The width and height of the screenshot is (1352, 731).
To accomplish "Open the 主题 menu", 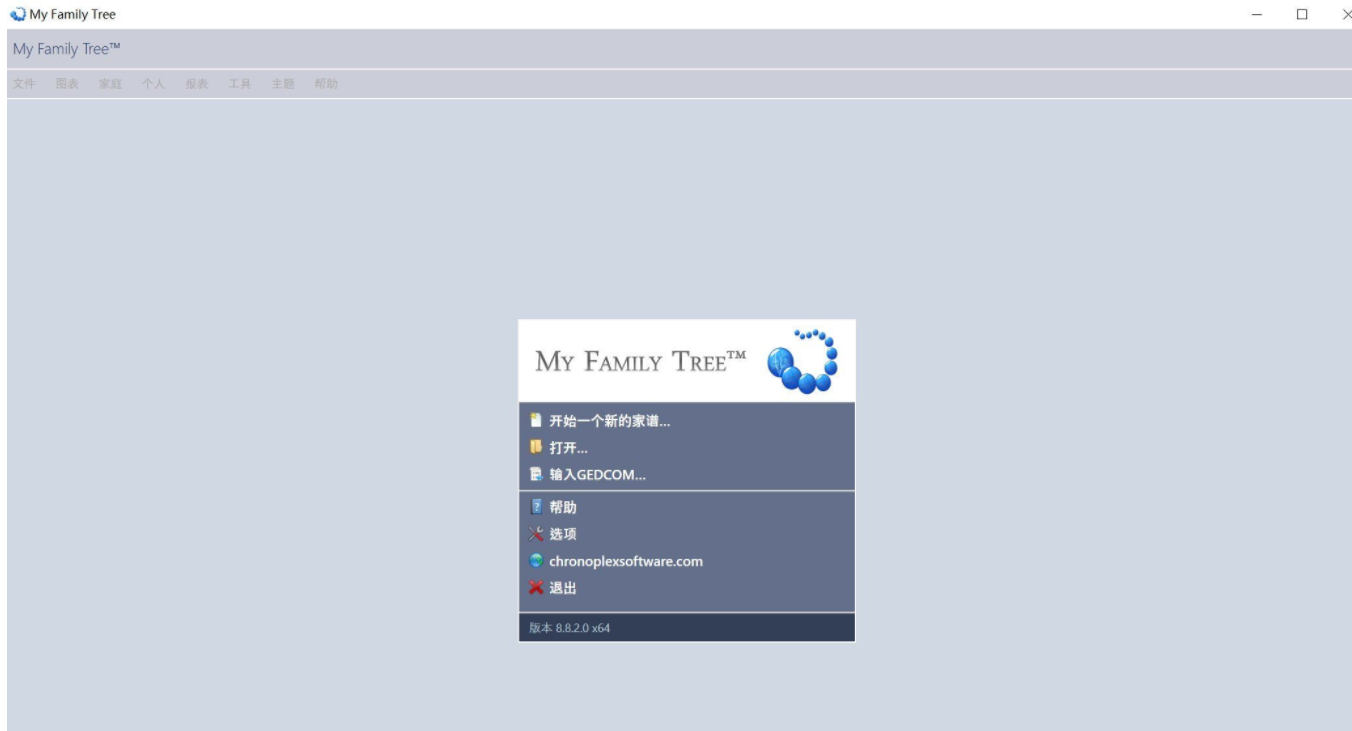I will (x=283, y=84).
